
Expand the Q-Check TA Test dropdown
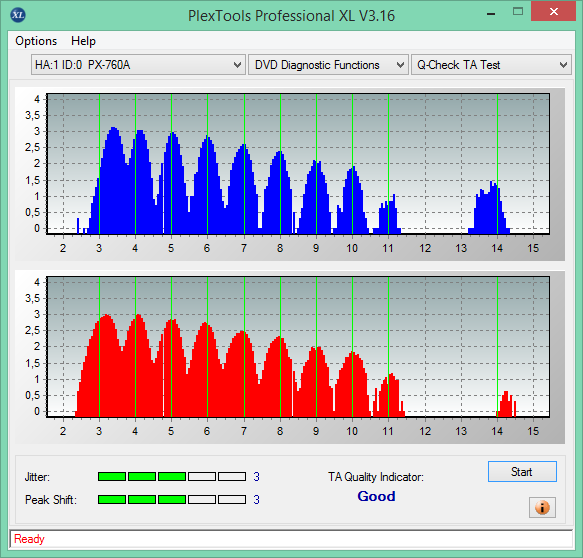(491, 65)
